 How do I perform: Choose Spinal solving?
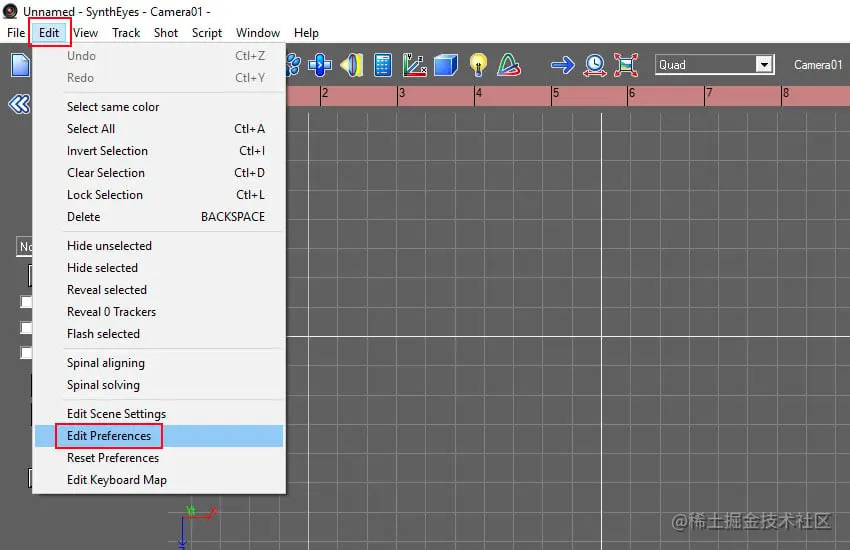159,385
